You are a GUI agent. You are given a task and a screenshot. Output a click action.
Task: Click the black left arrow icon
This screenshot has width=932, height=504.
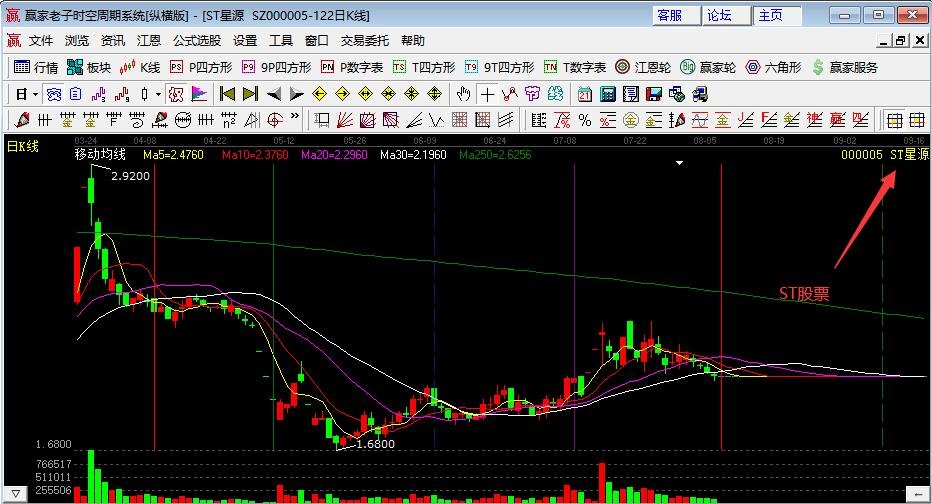coord(273,94)
